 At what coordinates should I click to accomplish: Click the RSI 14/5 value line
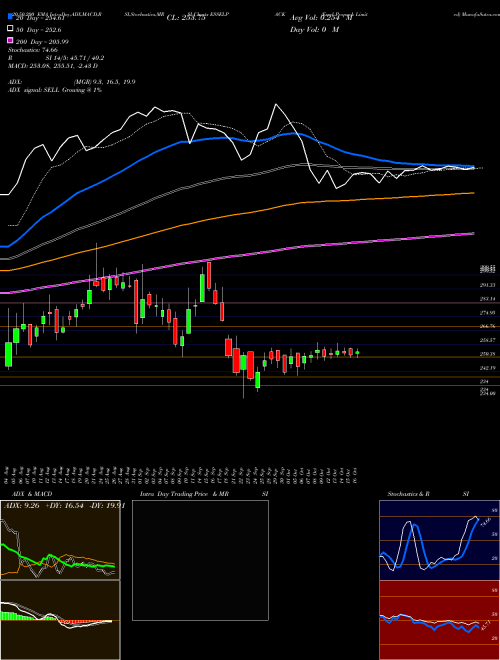[x=56, y=58]
